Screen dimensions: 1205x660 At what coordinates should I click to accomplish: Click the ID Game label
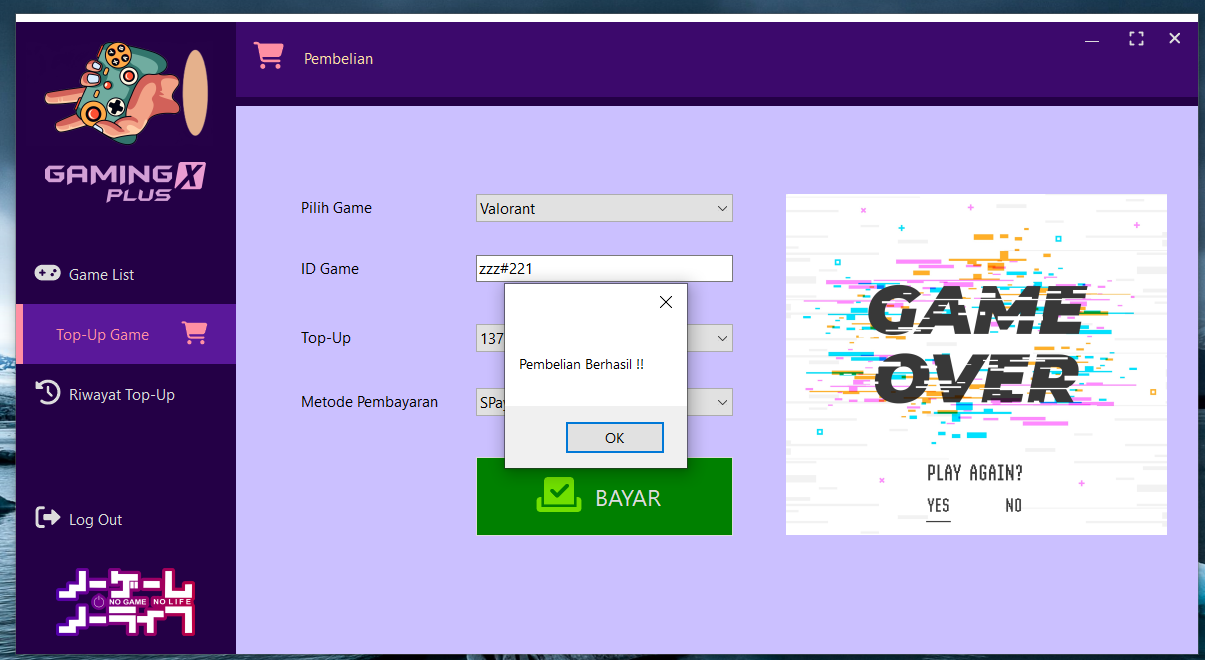[330, 269]
